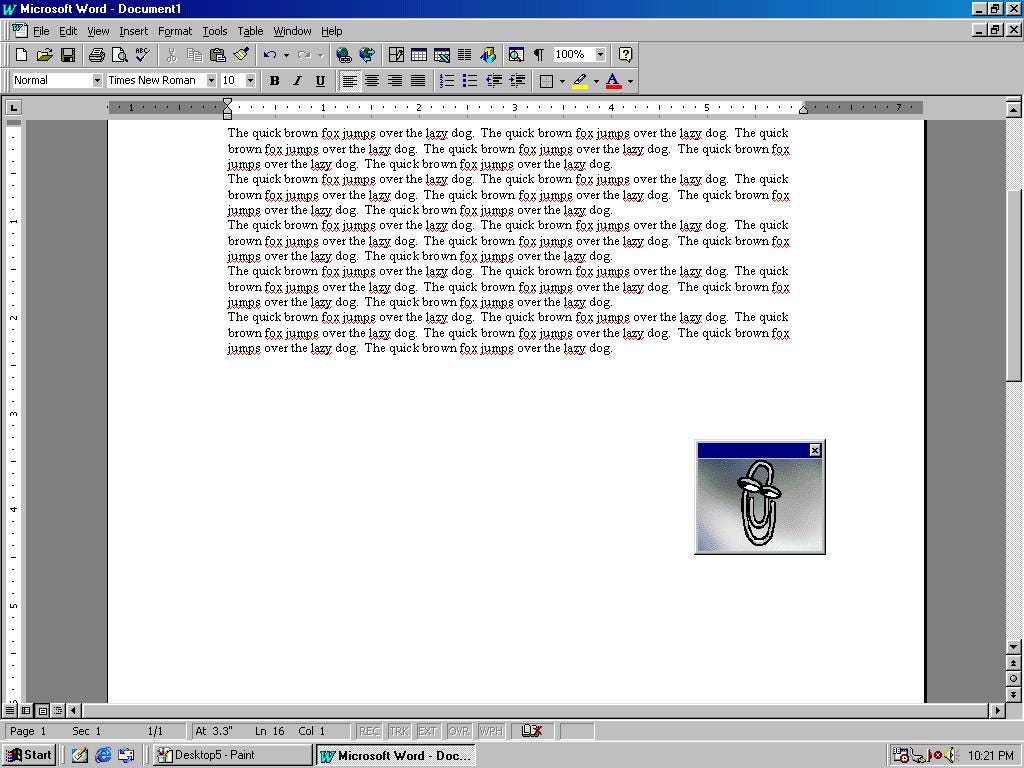Click the spelling status book icon
Screen dimensions: 1024x768
[x=532, y=731]
